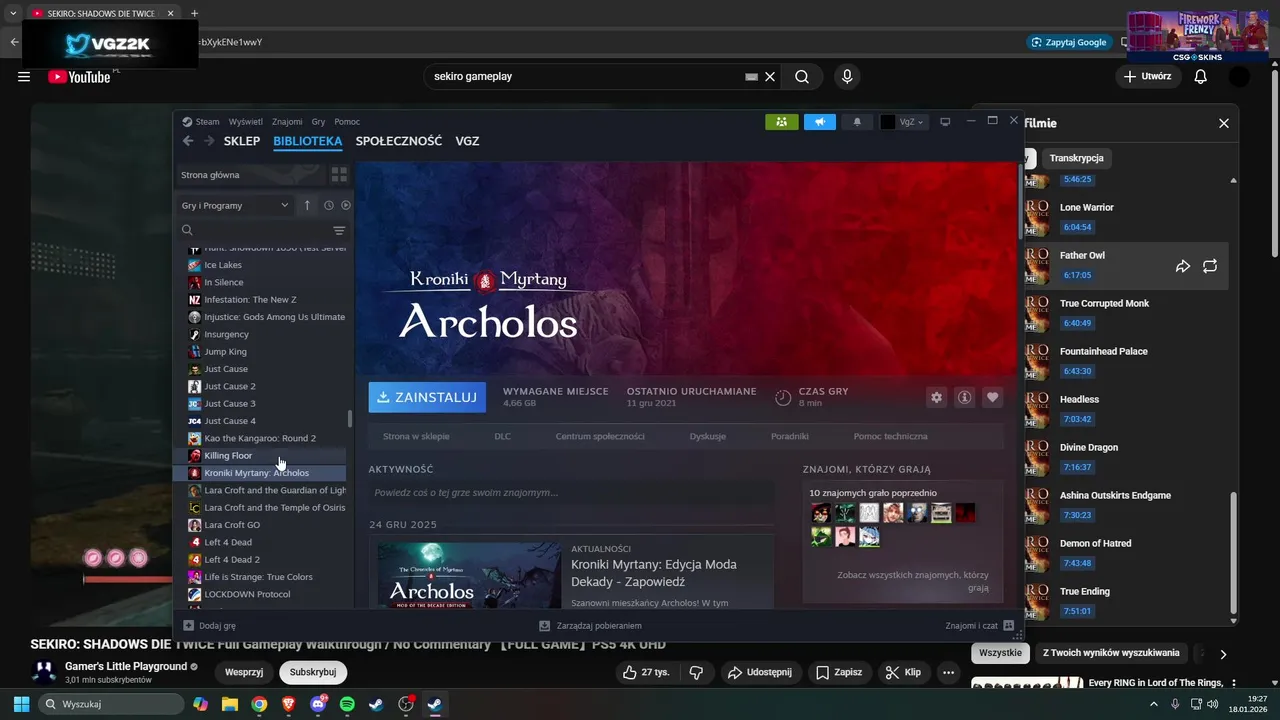Filter library by ready-to-play icon
This screenshot has width=1280, height=720.
(x=346, y=205)
